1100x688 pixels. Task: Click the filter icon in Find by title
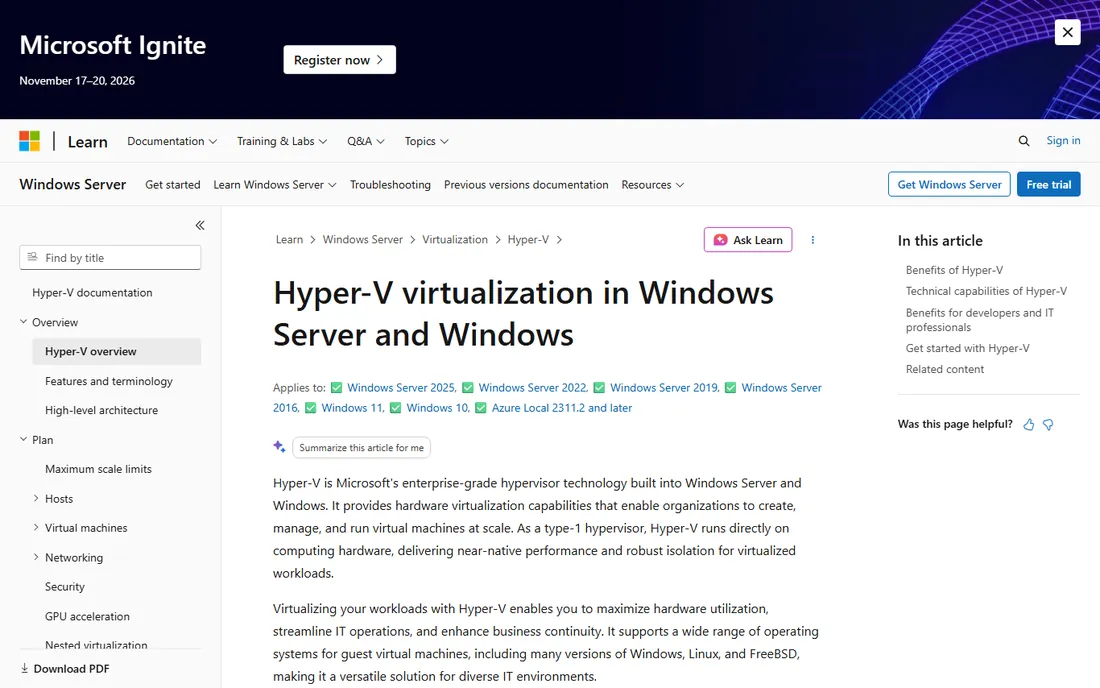(x=32, y=257)
